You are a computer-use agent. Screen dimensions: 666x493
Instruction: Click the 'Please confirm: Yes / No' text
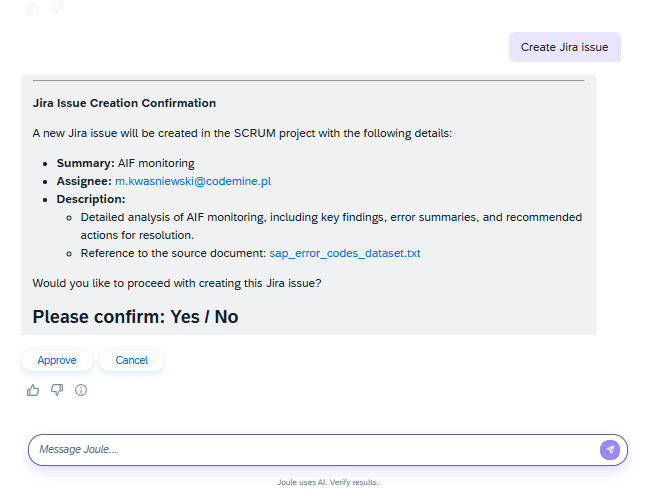pos(135,317)
